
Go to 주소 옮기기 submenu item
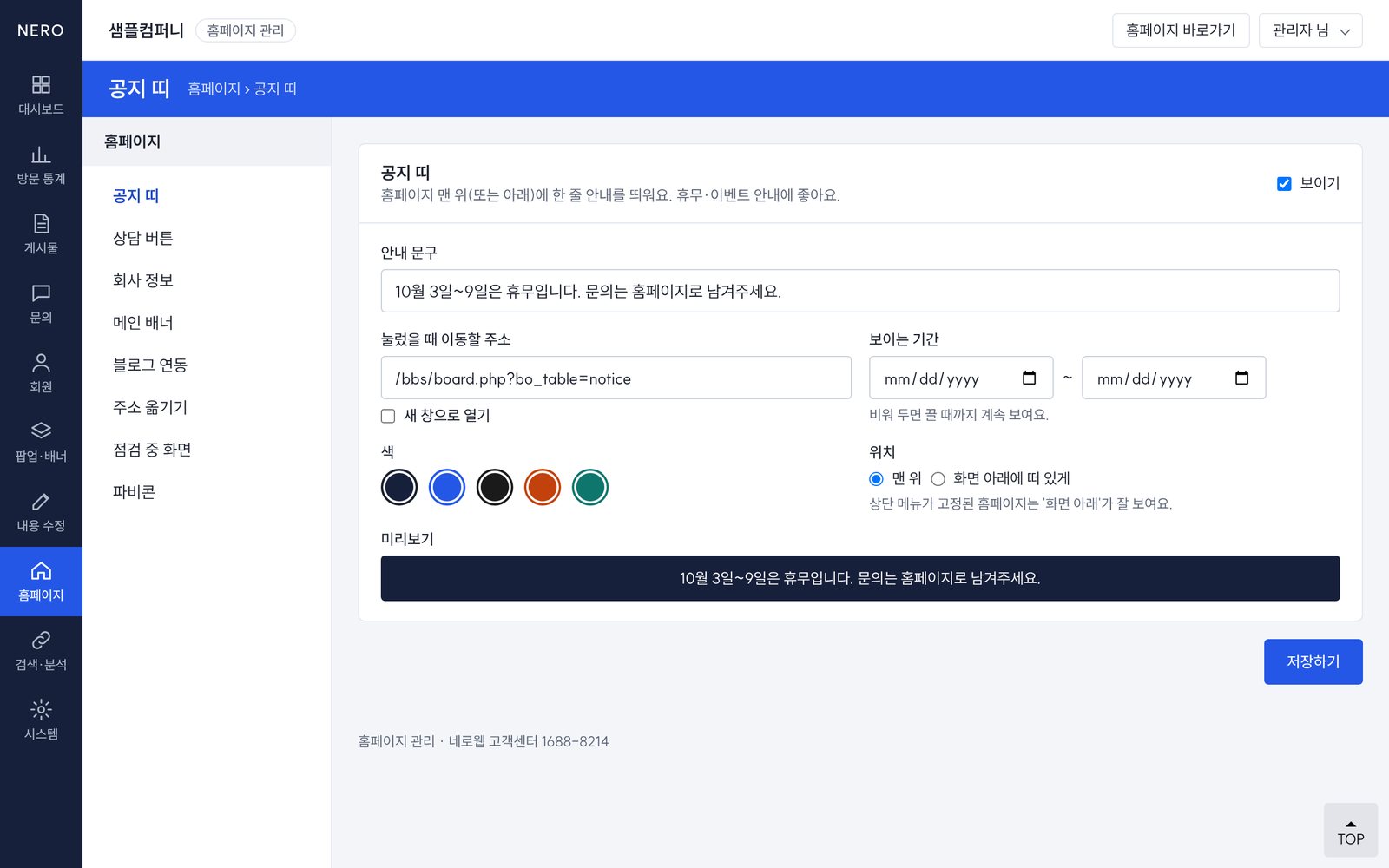click(150, 407)
